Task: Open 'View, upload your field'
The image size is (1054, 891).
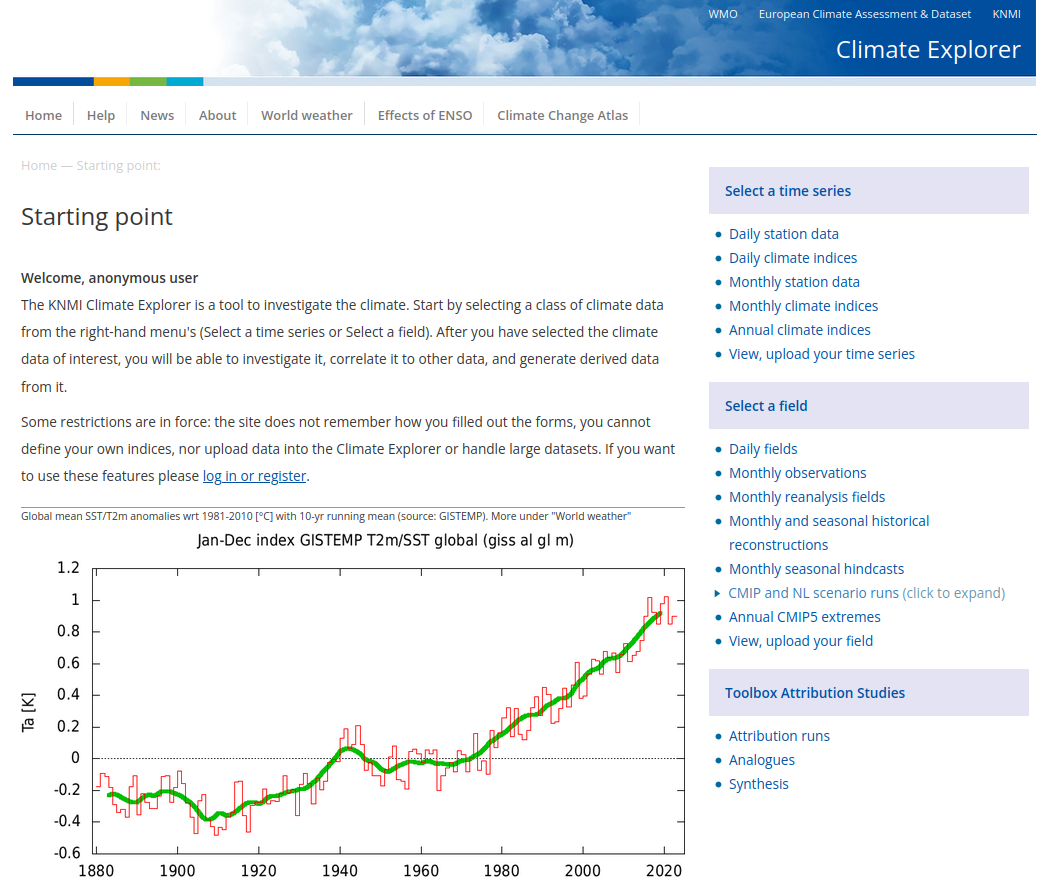Action: 801,641
